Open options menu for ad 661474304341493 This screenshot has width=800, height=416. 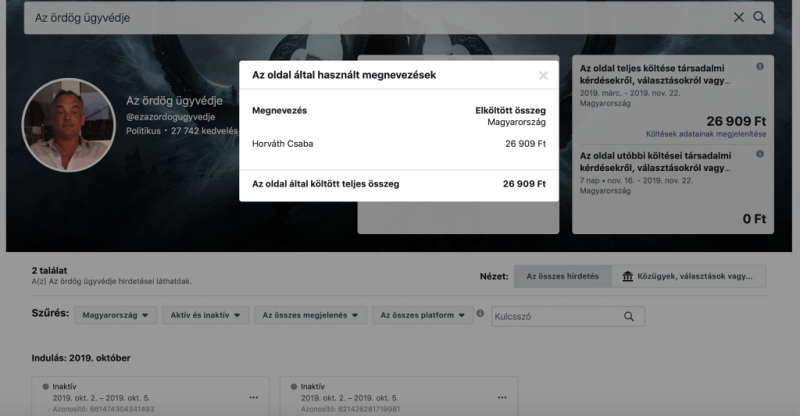[x=254, y=397]
